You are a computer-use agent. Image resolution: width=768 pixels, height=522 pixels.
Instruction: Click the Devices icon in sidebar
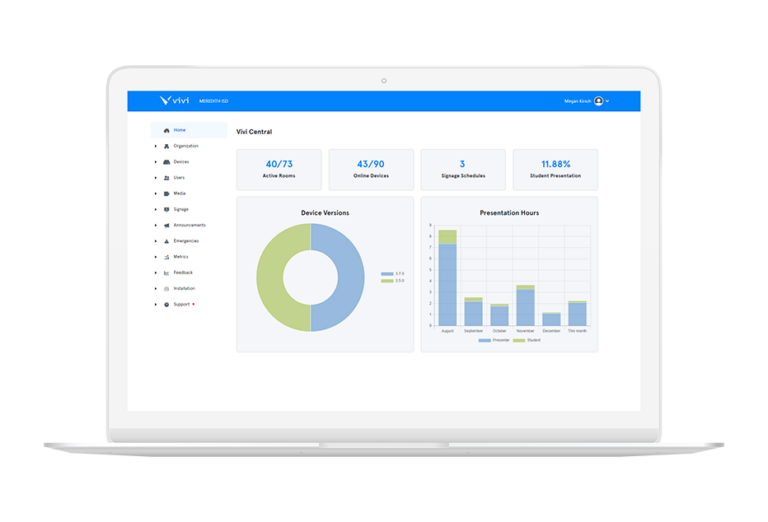(166, 162)
